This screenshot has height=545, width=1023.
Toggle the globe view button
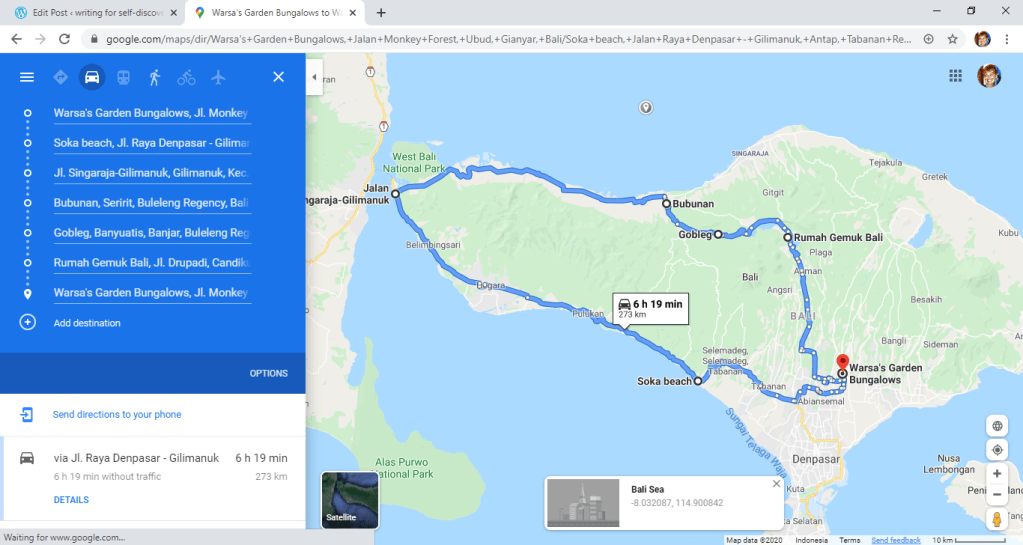(x=997, y=426)
